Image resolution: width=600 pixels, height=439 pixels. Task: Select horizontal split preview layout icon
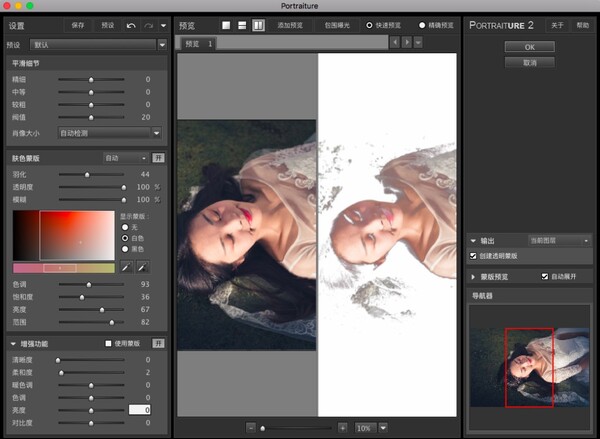click(x=242, y=25)
